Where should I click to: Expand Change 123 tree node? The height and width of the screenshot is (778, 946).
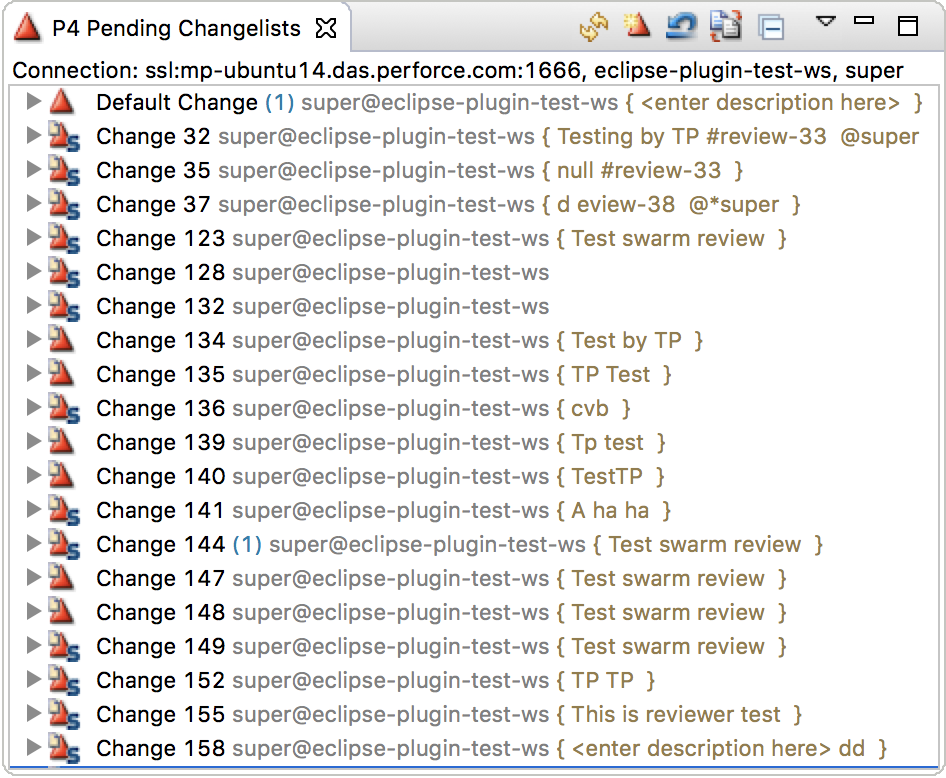pyautogui.click(x=33, y=238)
